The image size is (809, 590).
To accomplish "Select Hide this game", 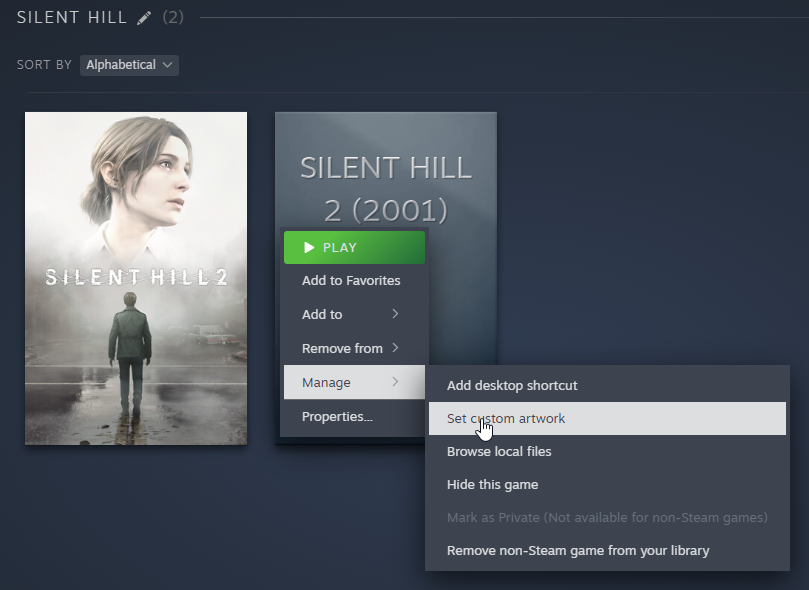I will pos(607,484).
